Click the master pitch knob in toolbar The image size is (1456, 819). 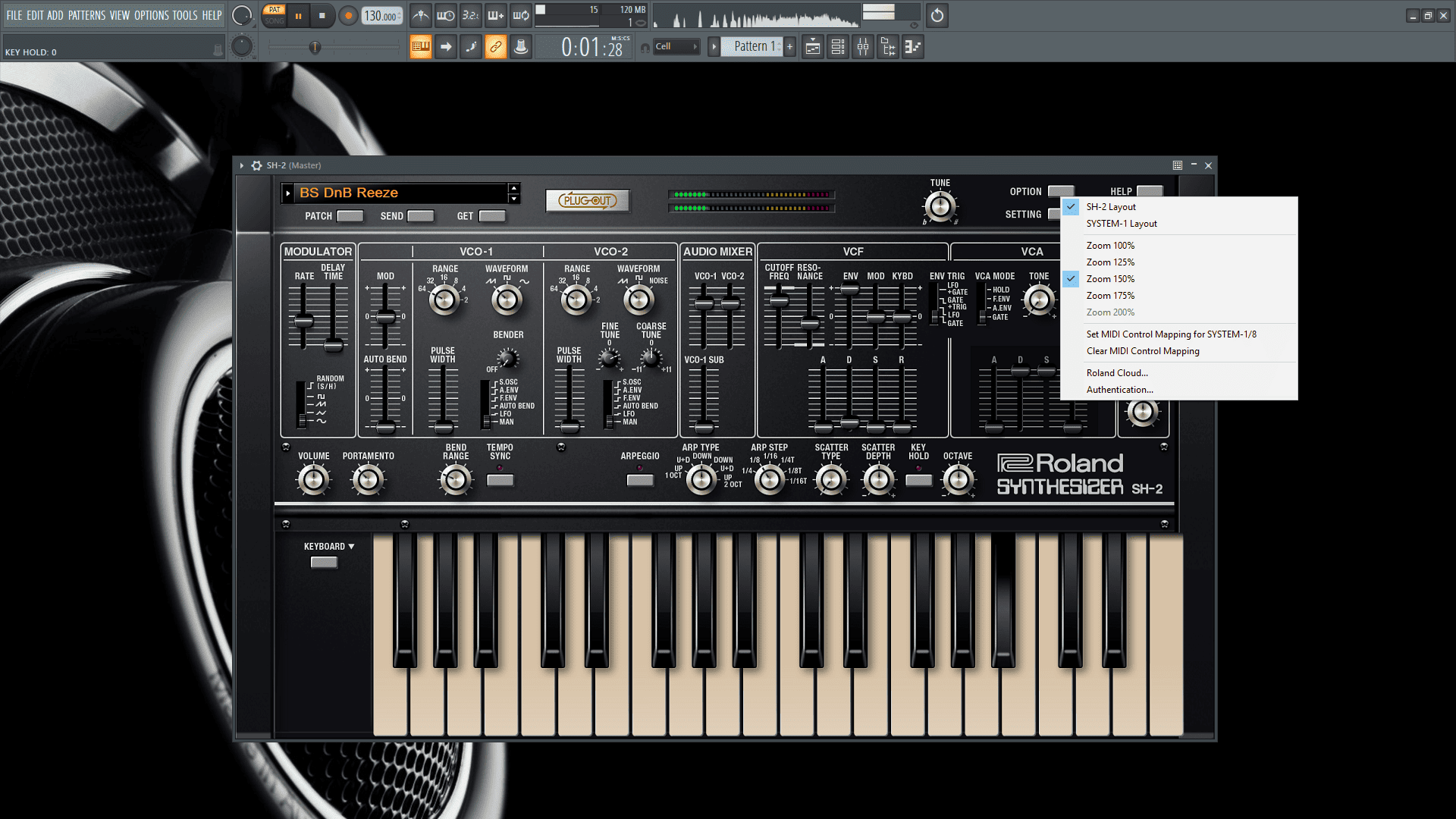coord(241,47)
